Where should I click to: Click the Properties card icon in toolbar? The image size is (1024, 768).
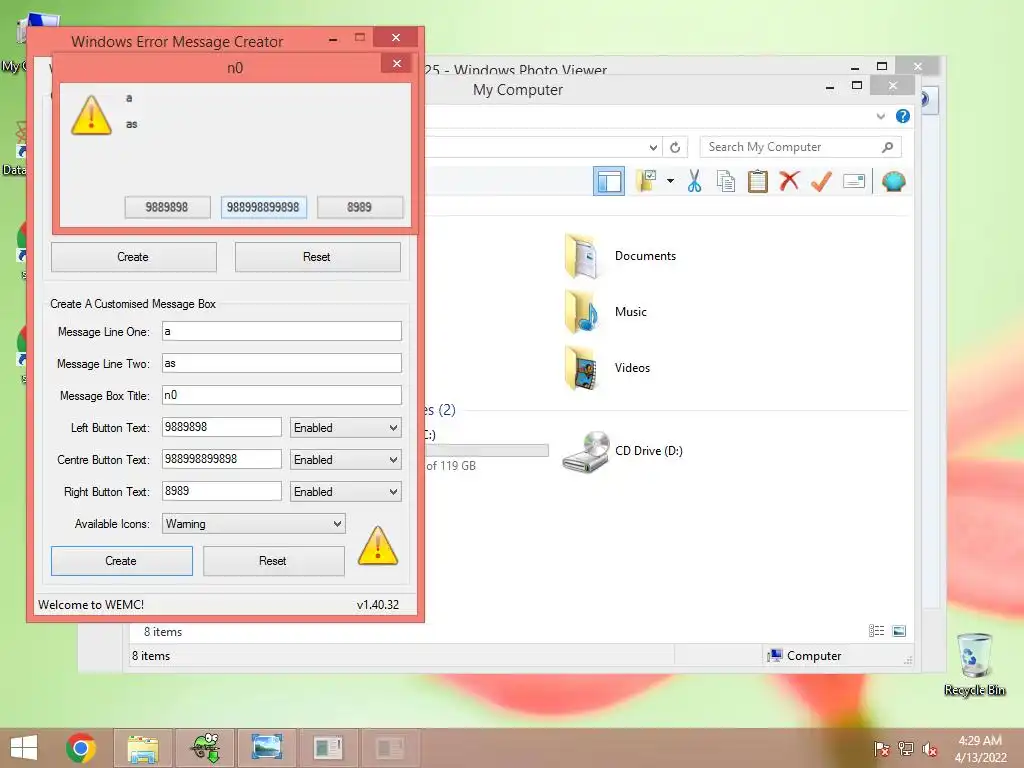click(854, 181)
